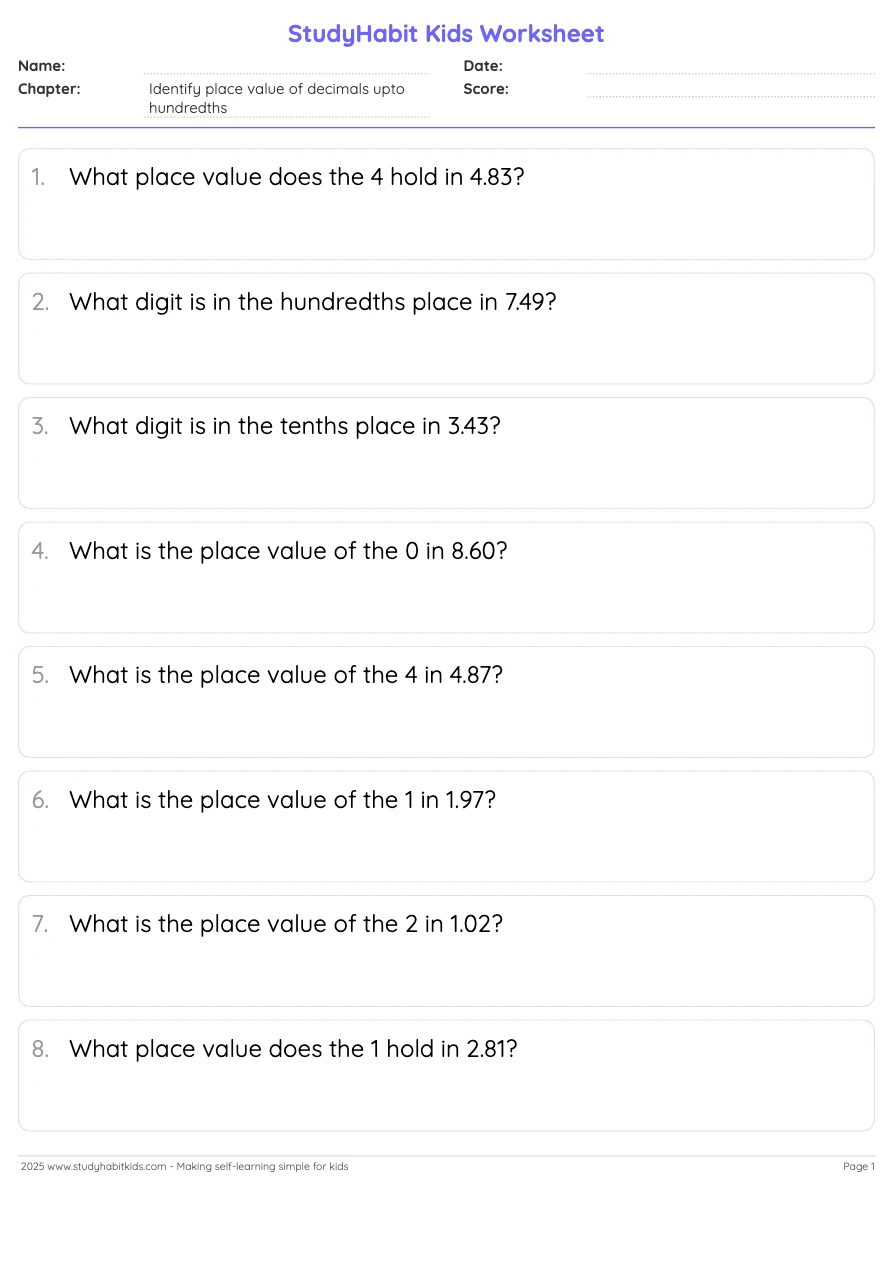The image size is (892, 1262).
Task: Click the Score label
Action: pos(486,89)
